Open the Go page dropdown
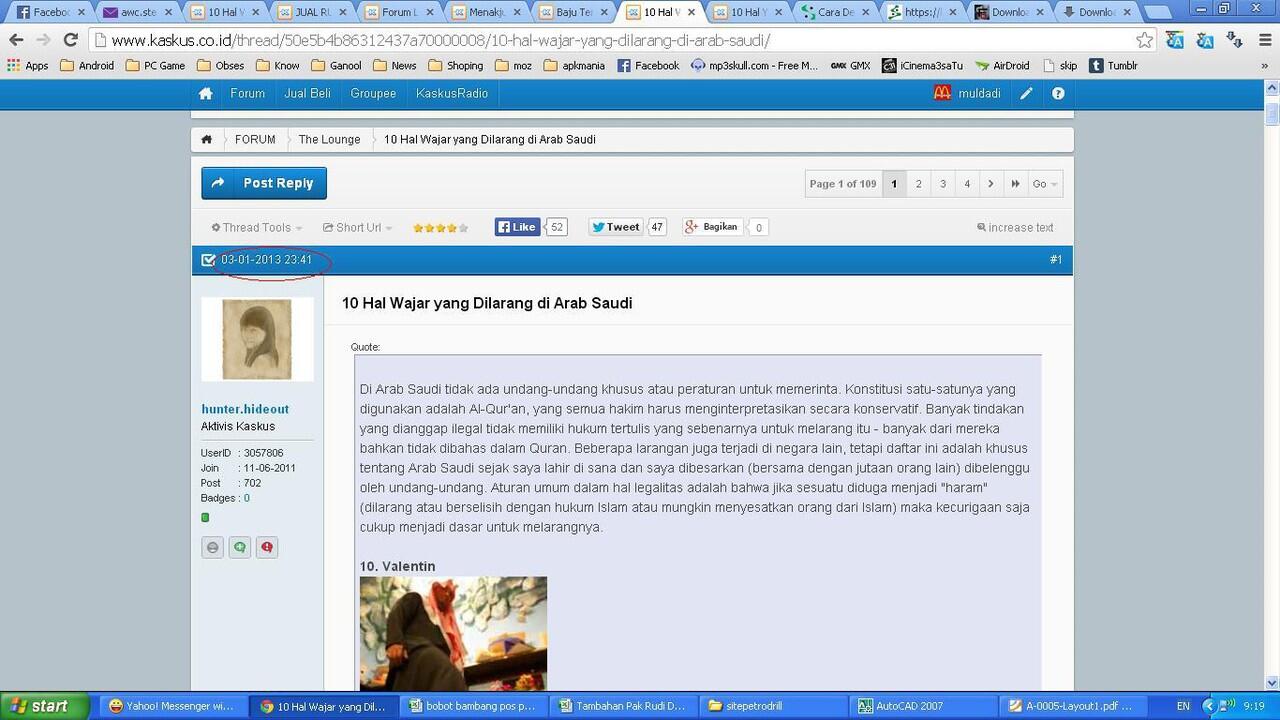Screen dimensions: 1280x720 1045,184
